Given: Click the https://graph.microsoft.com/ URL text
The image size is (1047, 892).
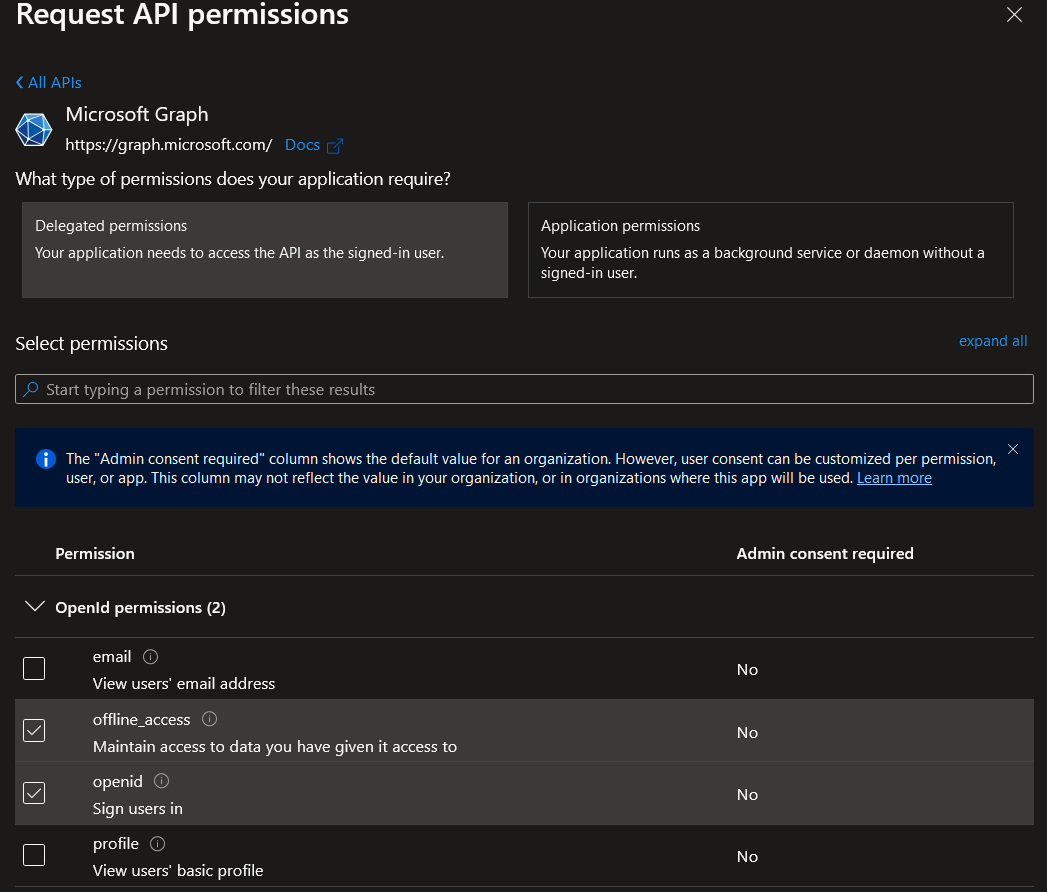Looking at the screenshot, I should pyautogui.click(x=168, y=145).
